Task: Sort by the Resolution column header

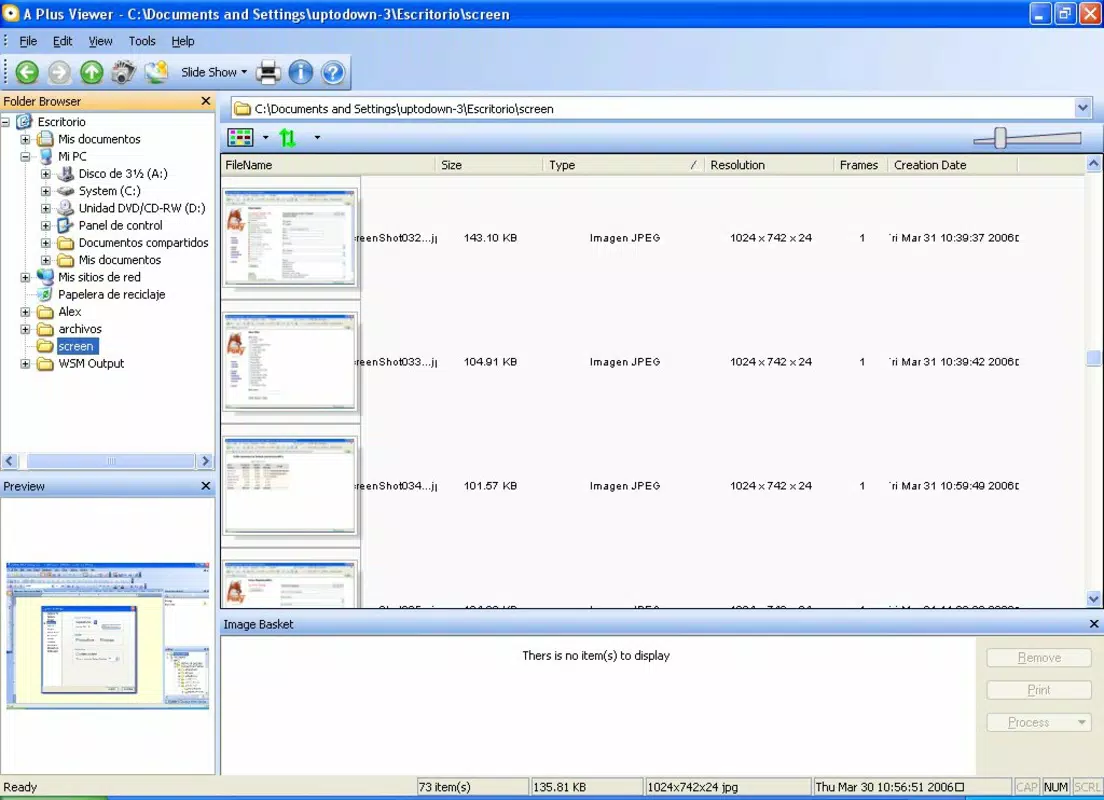Action: pos(769,165)
